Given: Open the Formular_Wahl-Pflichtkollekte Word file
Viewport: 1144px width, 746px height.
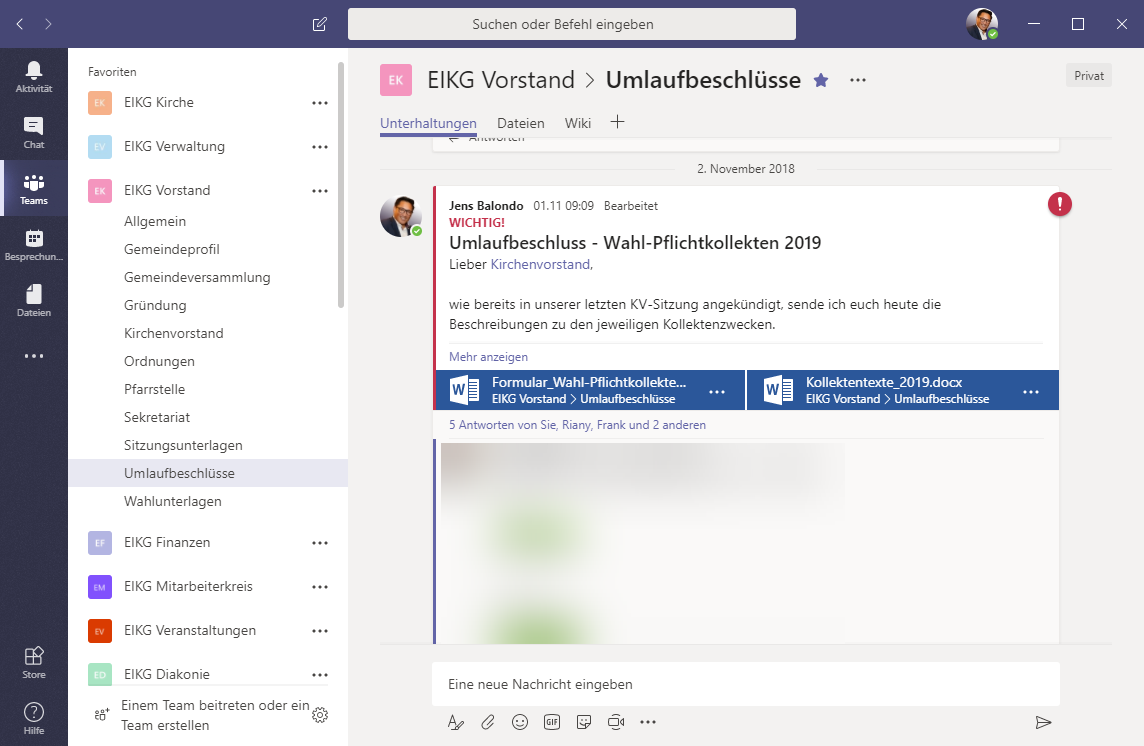Looking at the screenshot, I should [x=590, y=390].
